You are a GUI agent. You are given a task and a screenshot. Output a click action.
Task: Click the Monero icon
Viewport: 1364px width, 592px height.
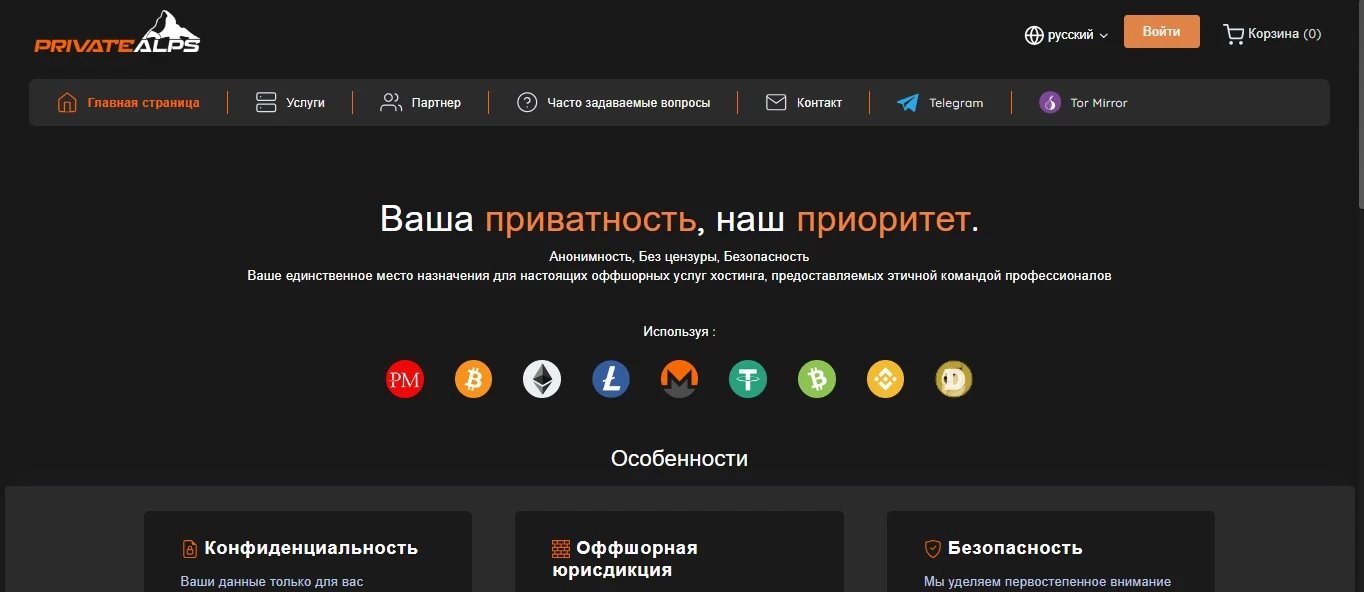pyautogui.click(x=679, y=379)
